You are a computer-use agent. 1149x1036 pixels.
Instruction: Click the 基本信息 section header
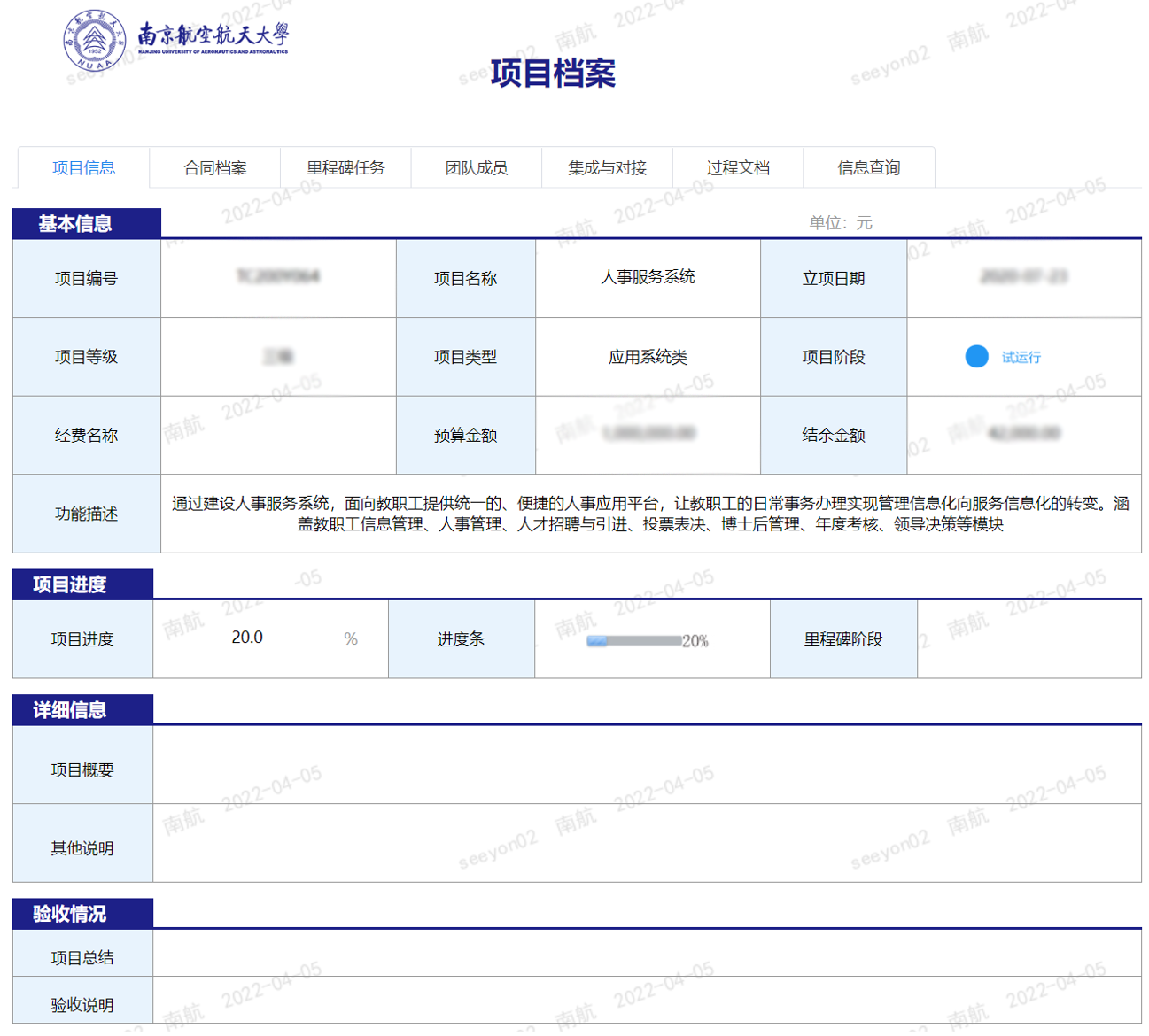pos(87,223)
